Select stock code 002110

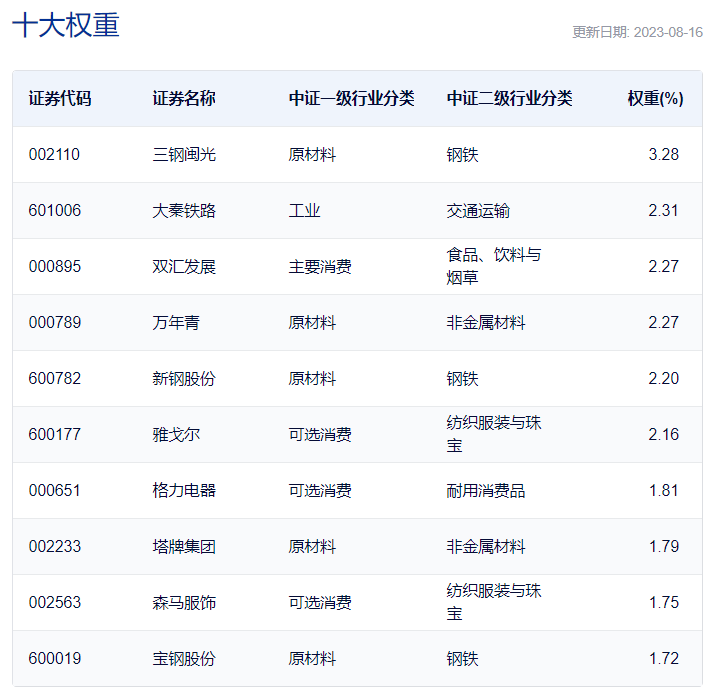54,155
